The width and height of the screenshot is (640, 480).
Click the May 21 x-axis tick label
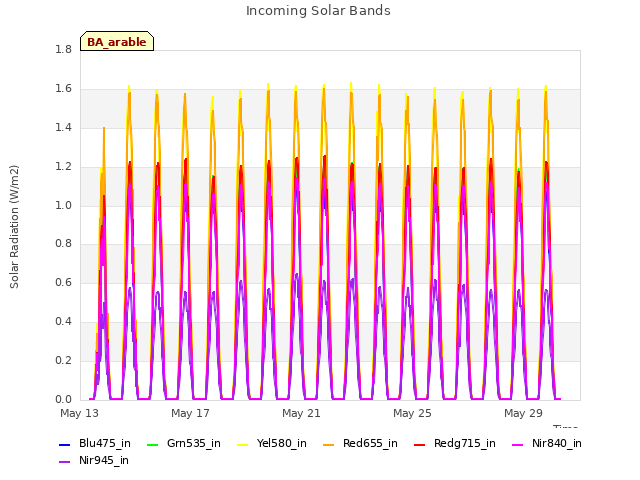click(301, 413)
